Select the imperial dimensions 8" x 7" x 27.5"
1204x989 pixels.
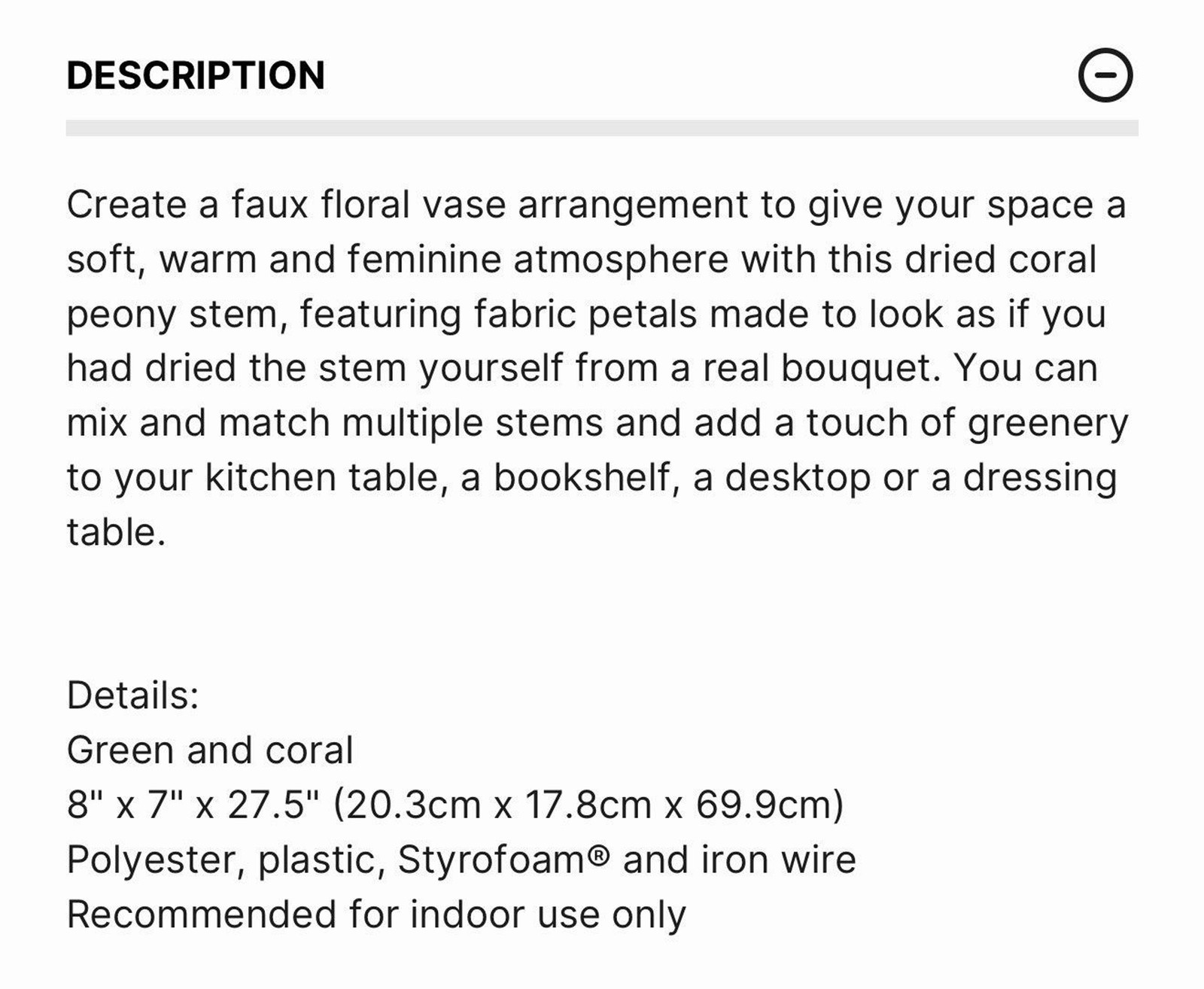(193, 804)
